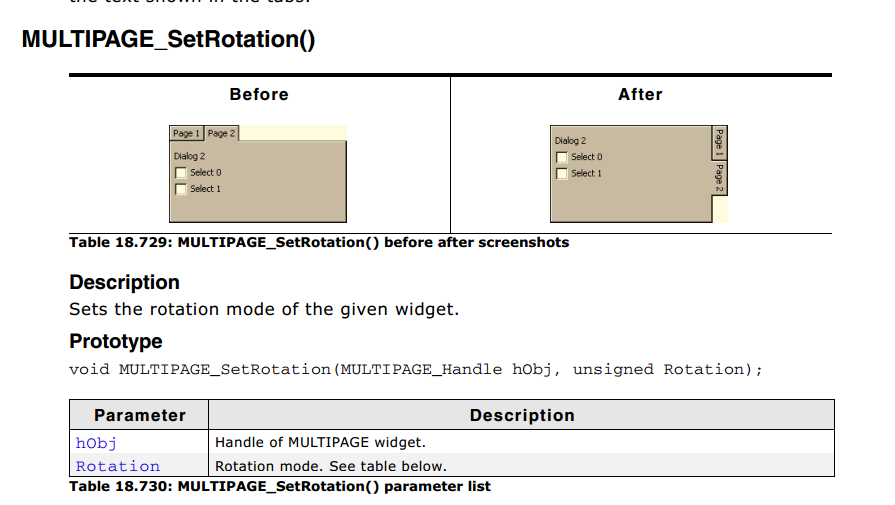This screenshot has height=505, width=895.
Task: Click the Before column header
Action: [x=259, y=94]
